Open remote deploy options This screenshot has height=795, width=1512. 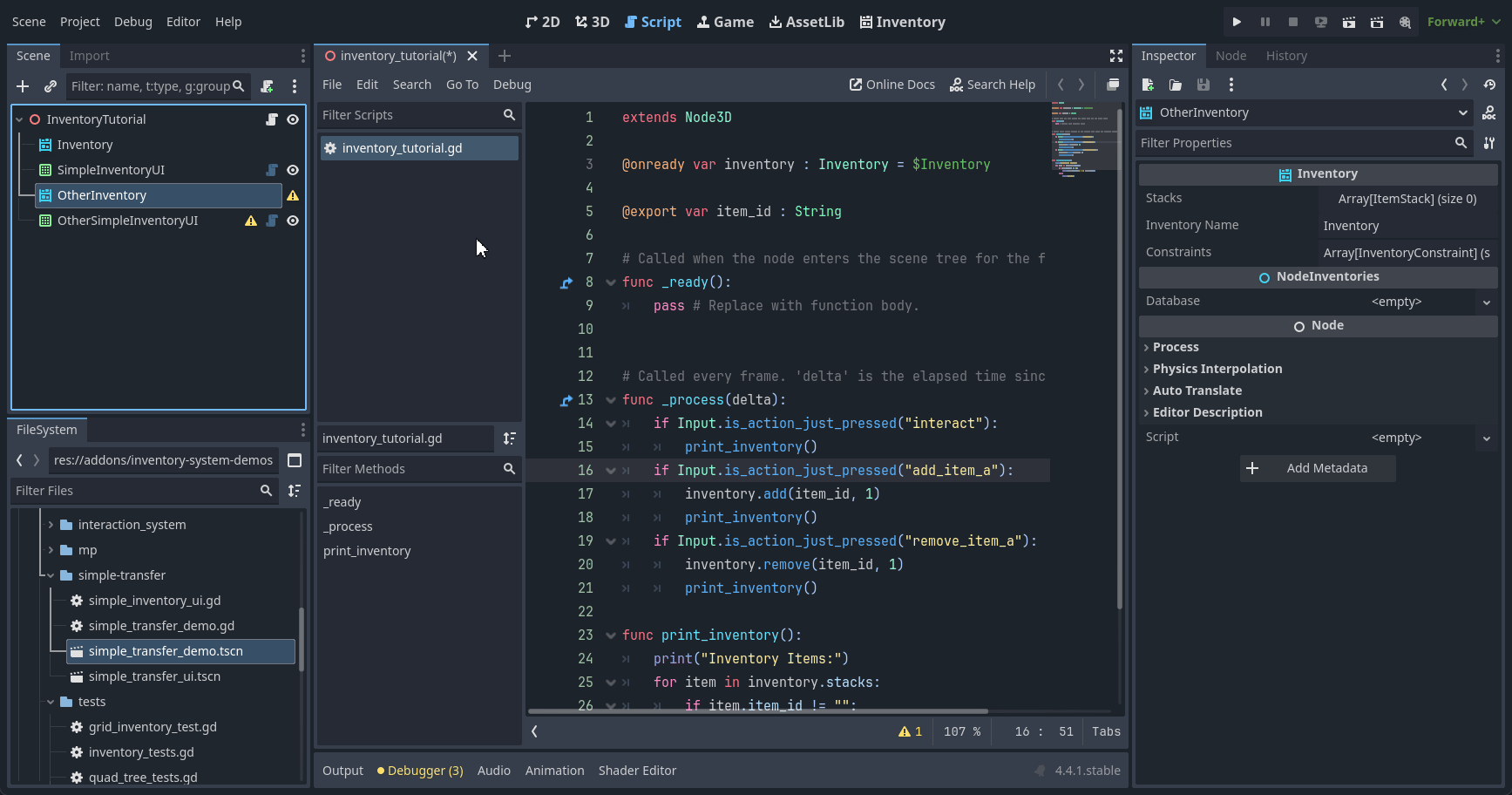click(1321, 22)
